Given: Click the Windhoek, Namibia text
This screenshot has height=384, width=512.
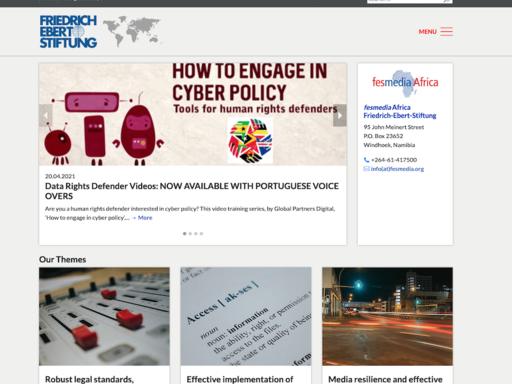Looking at the screenshot, I should pyautogui.click(x=389, y=145).
